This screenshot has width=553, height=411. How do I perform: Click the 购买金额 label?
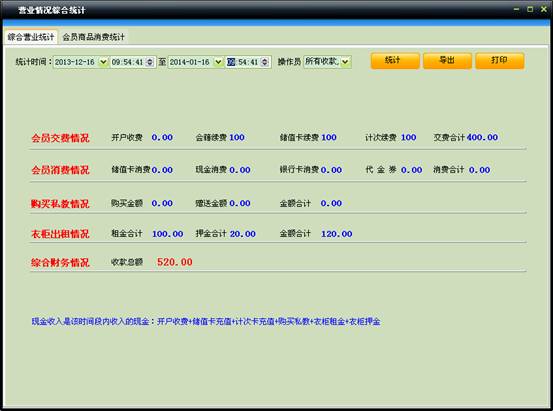(127, 203)
